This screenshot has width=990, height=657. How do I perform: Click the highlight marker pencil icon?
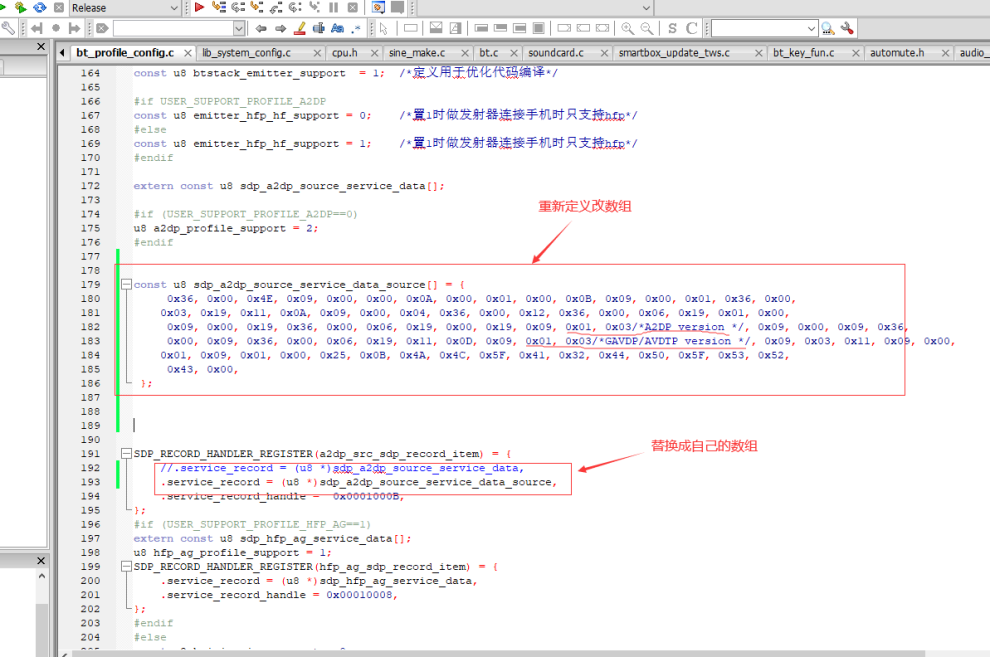300,28
